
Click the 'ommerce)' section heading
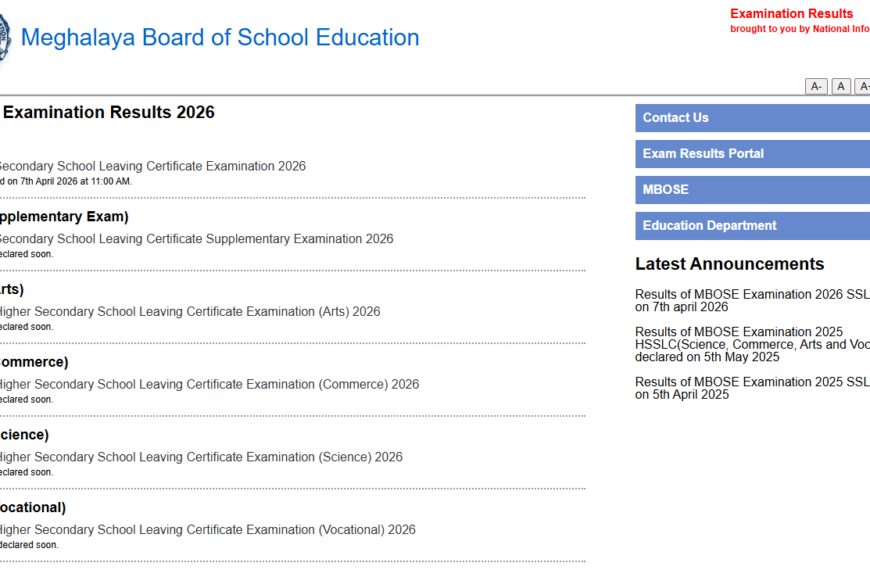[x=34, y=362]
